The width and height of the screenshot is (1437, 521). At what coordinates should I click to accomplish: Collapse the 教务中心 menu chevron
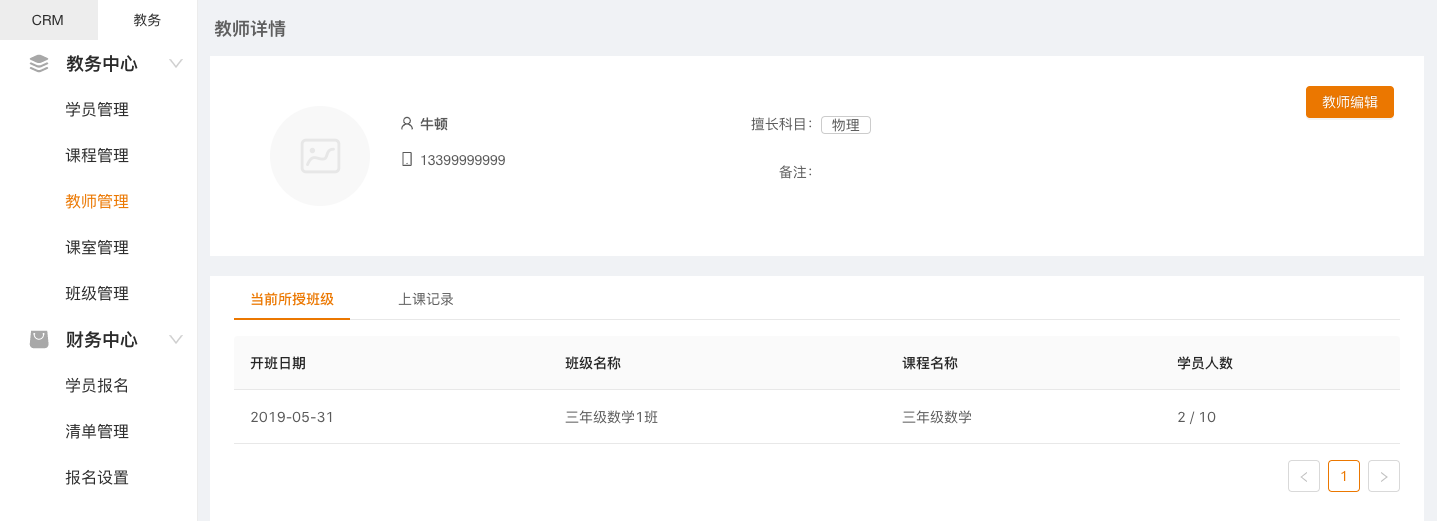pyautogui.click(x=176, y=64)
